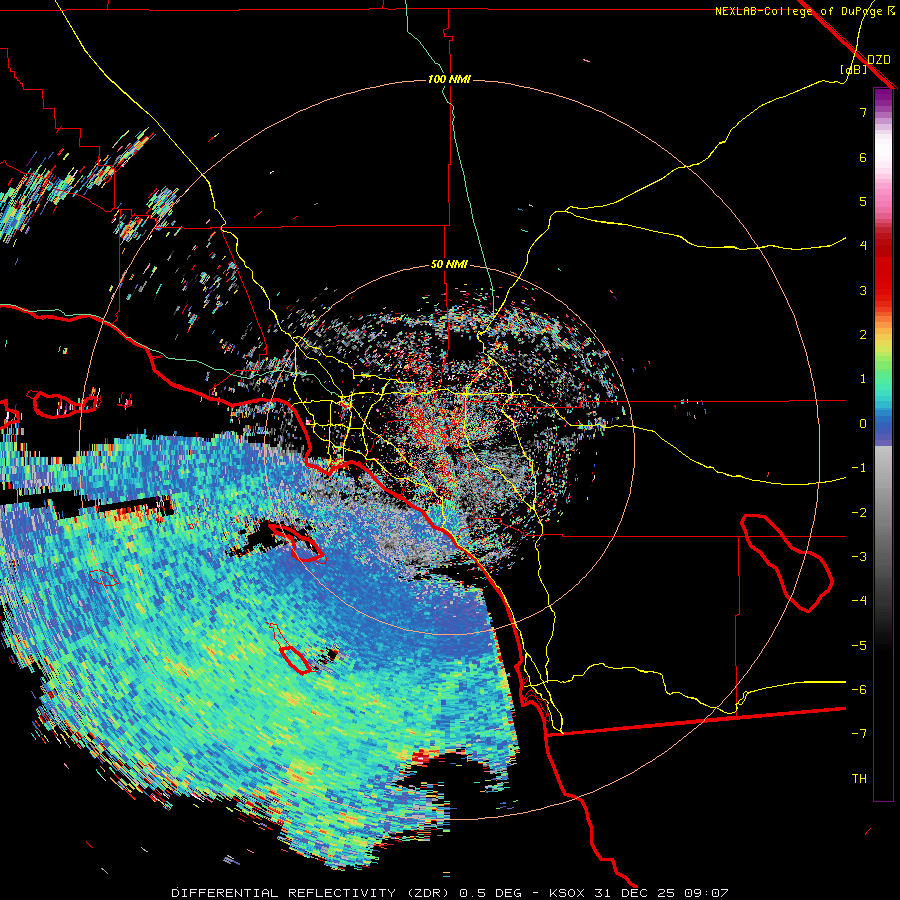
Task: Click the 5 value on color scale
Action: (x=863, y=201)
